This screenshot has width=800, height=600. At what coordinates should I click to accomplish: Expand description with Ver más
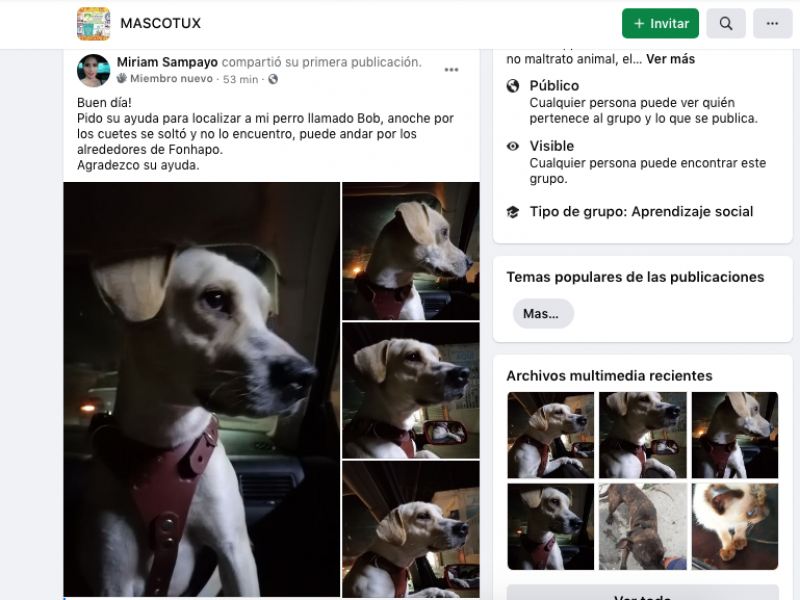[x=670, y=59]
